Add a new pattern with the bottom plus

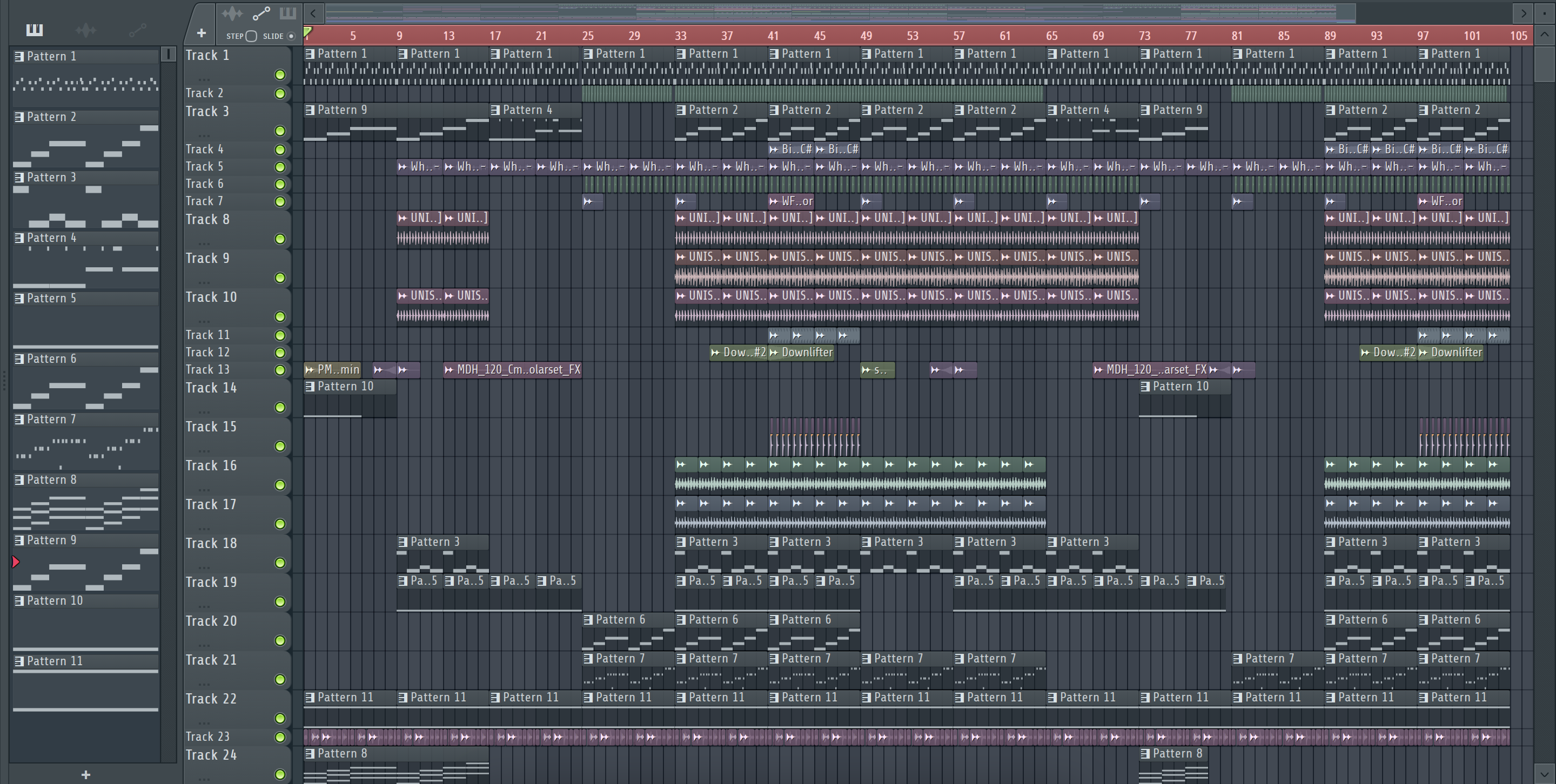point(86,774)
